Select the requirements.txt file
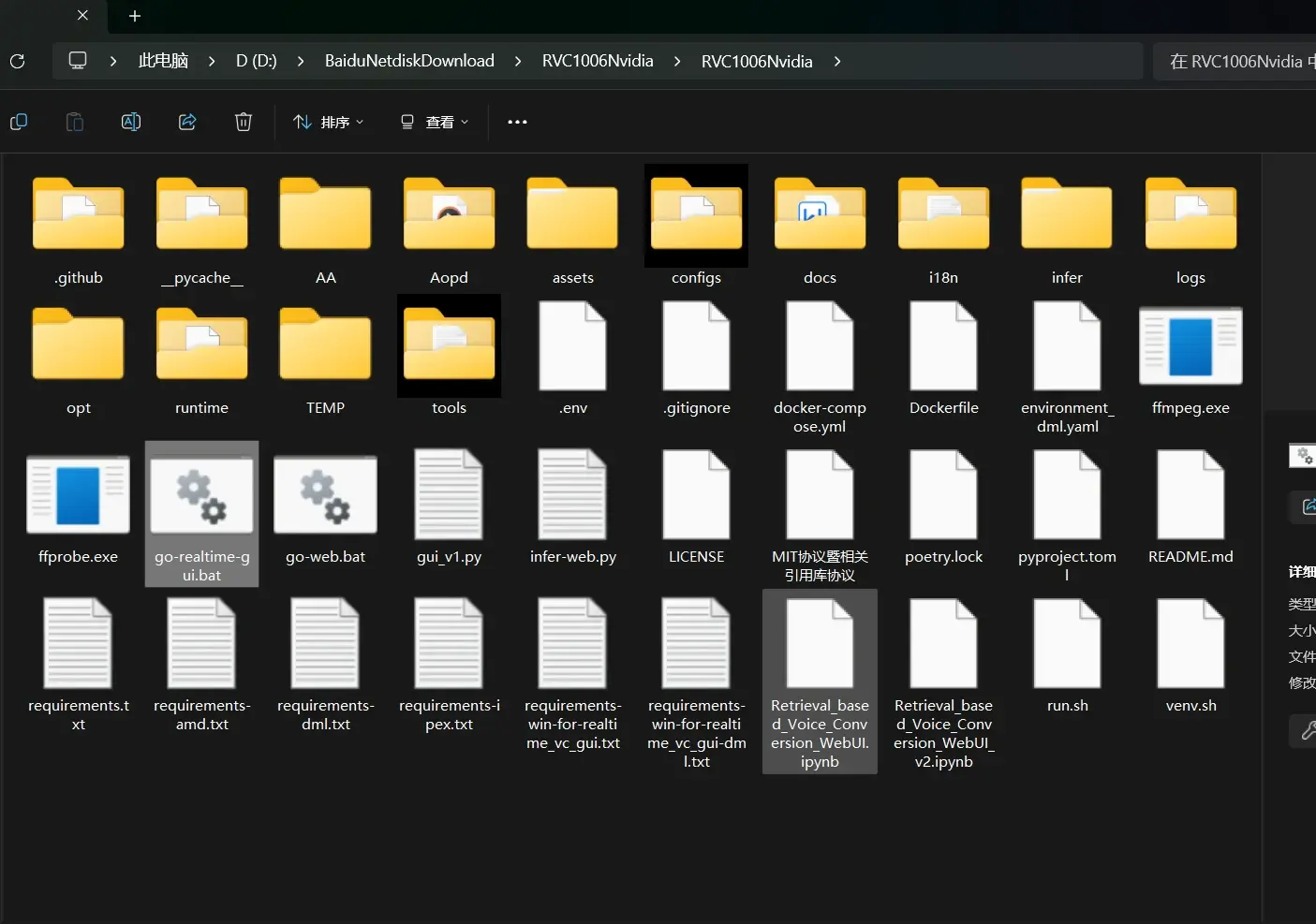Screen dimensions: 1316x924 point(79,666)
